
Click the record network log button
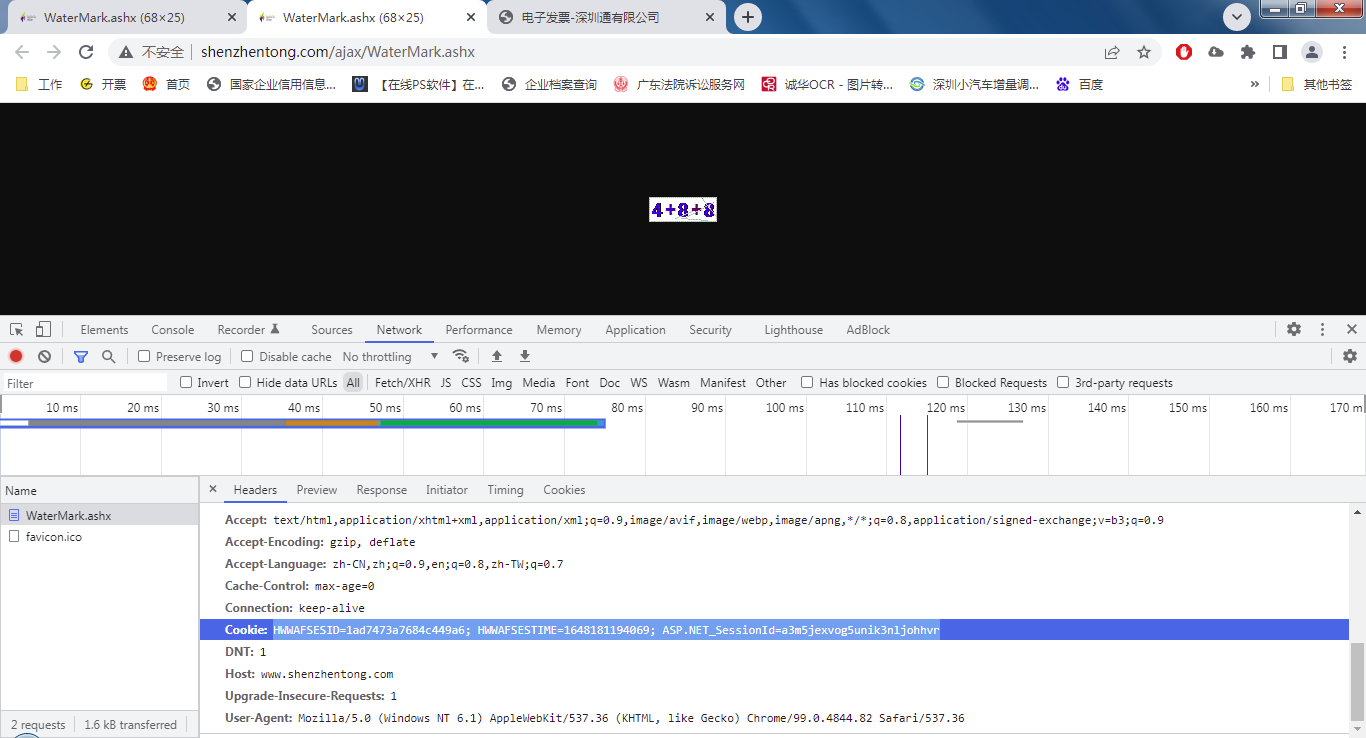(16, 357)
